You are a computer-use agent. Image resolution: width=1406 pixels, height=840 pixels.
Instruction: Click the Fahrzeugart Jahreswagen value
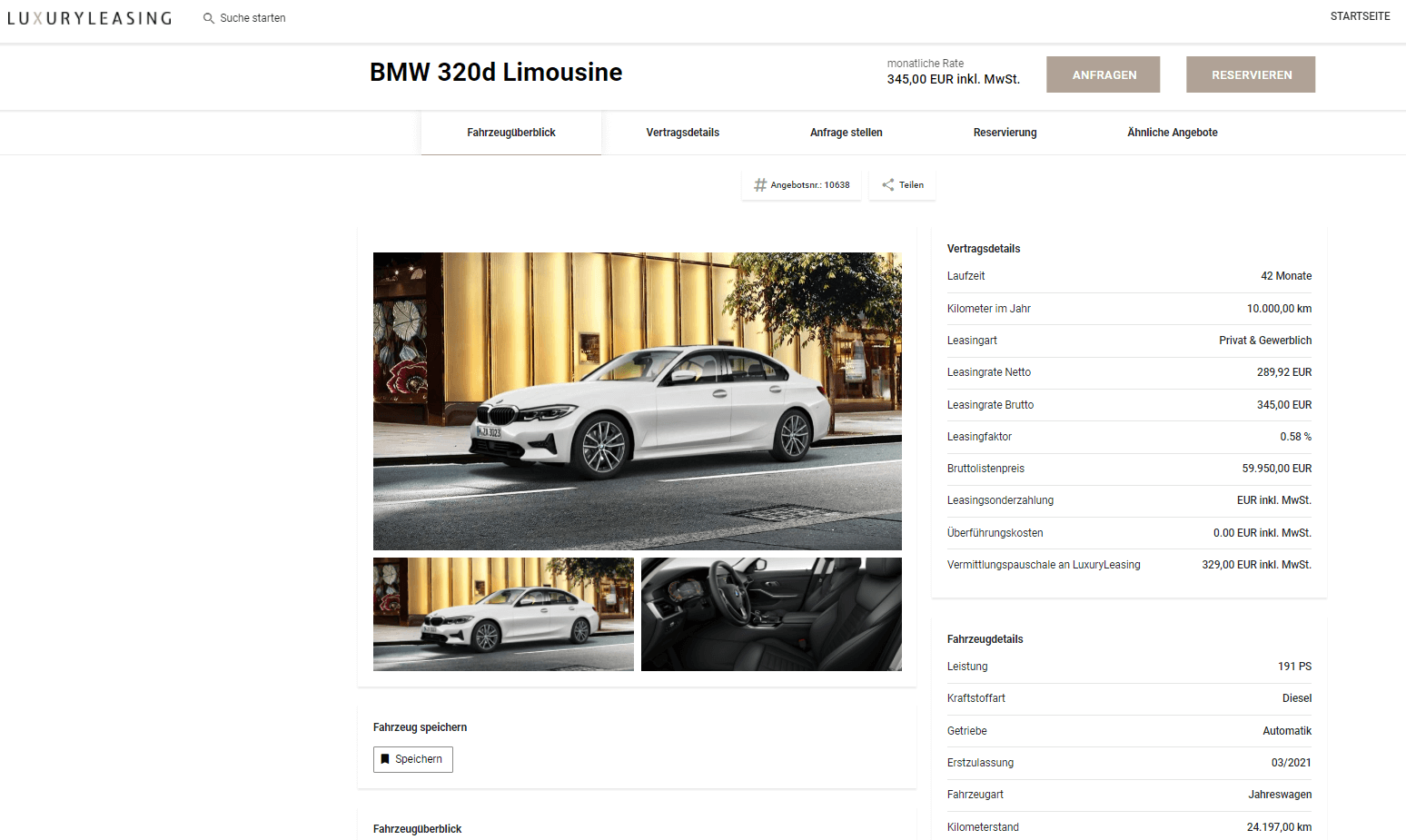point(1280,795)
